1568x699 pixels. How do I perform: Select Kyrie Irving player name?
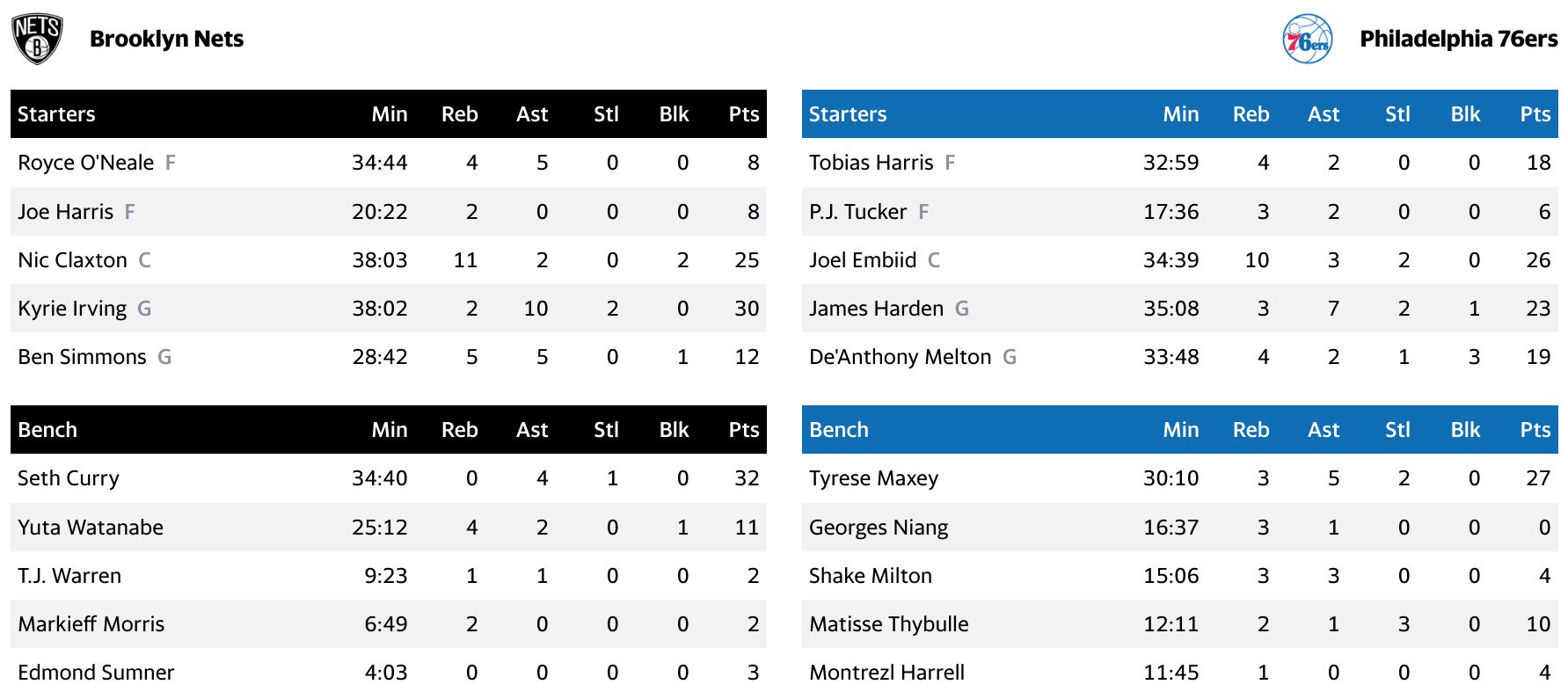click(x=72, y=309)
